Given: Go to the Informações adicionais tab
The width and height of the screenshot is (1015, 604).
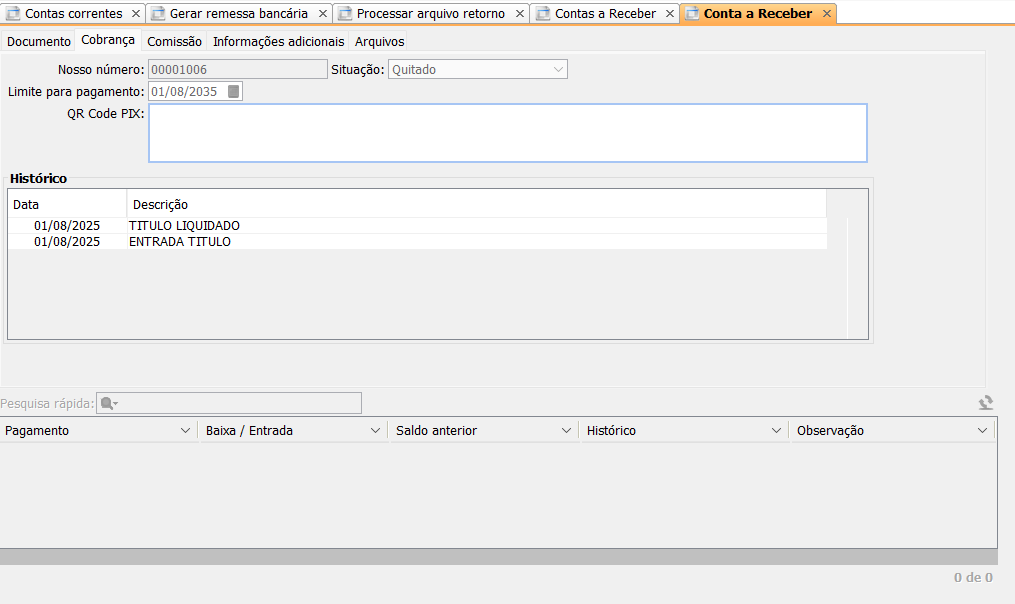Looking at the screenshot, I should tap(278, 42).
